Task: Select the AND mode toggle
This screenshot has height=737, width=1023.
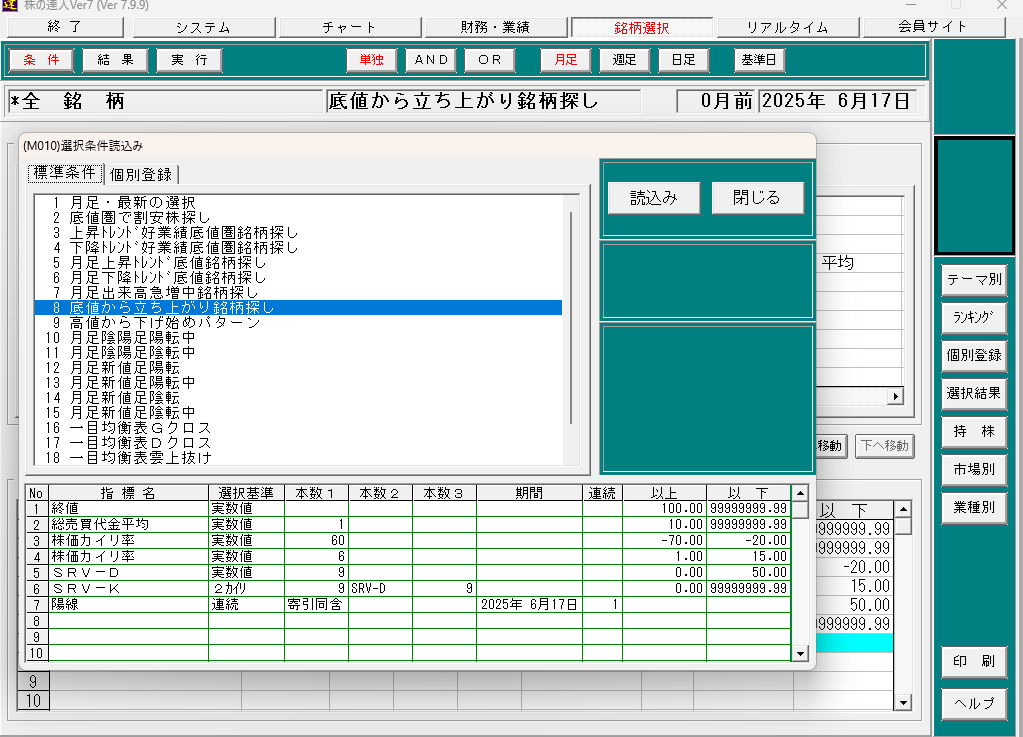Action: [x=431, y=60]
